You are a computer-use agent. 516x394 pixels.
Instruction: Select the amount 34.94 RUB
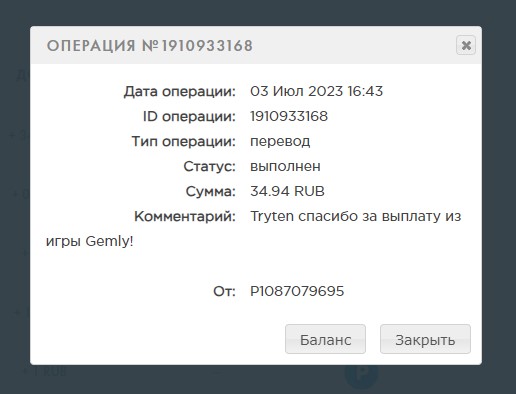click(x=287, y=191)
